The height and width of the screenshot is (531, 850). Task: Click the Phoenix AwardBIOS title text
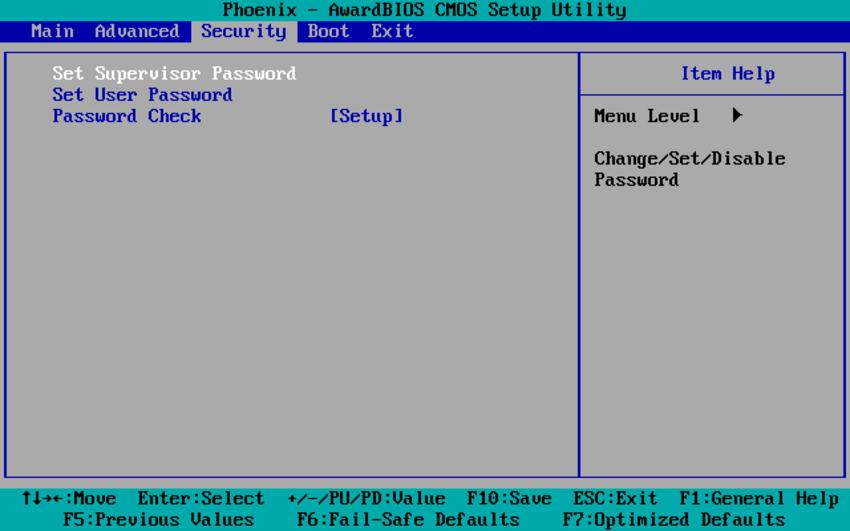click(x=424, y=10)
